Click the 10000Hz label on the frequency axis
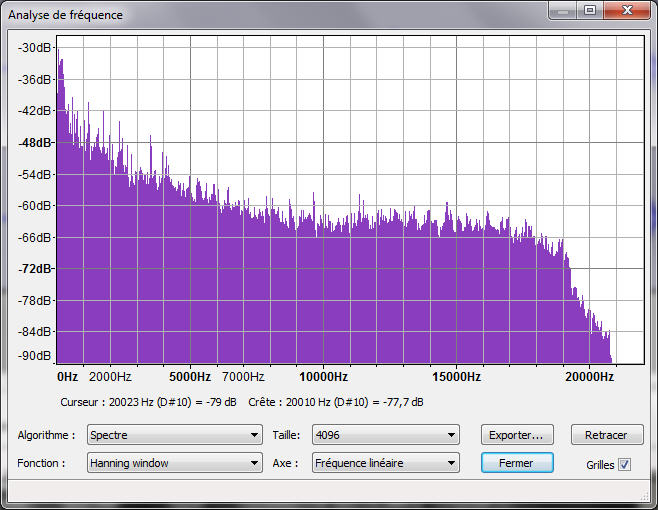The image size is (658, 510). (x=323, y=377)
